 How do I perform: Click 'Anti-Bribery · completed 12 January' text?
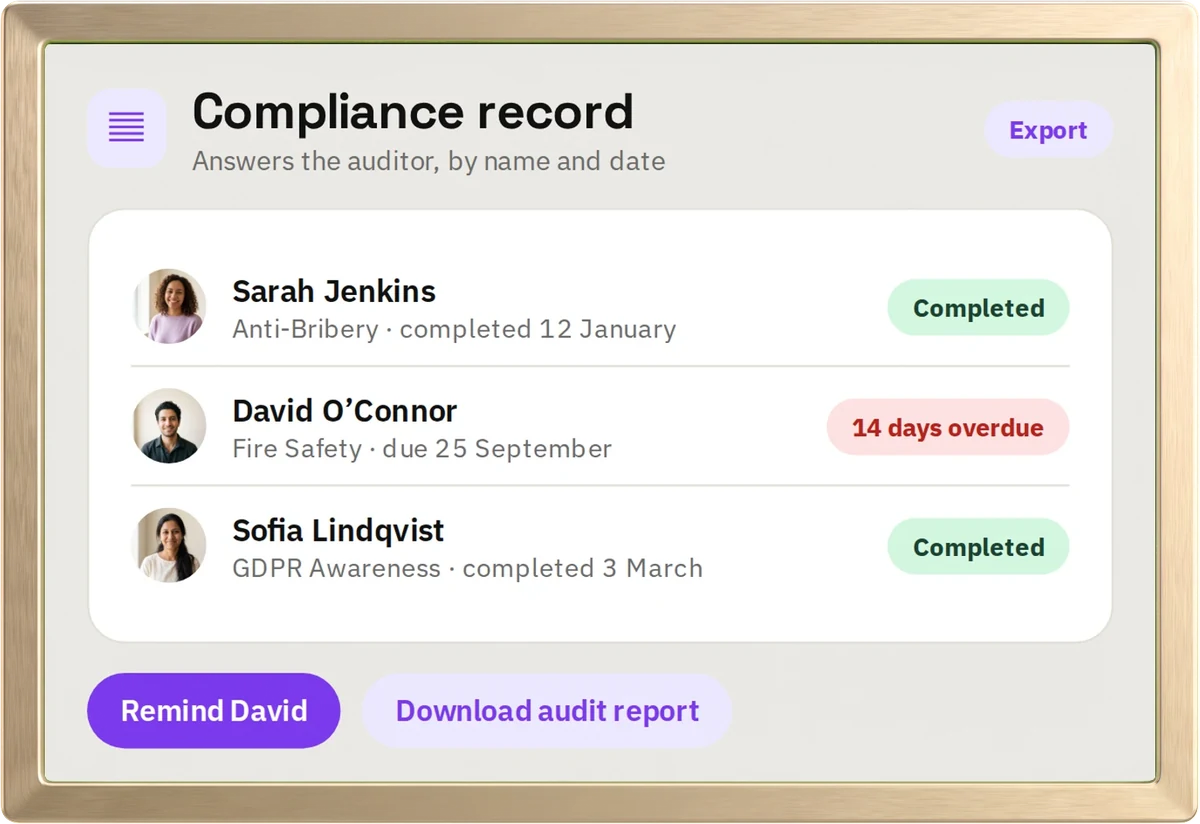454,329
